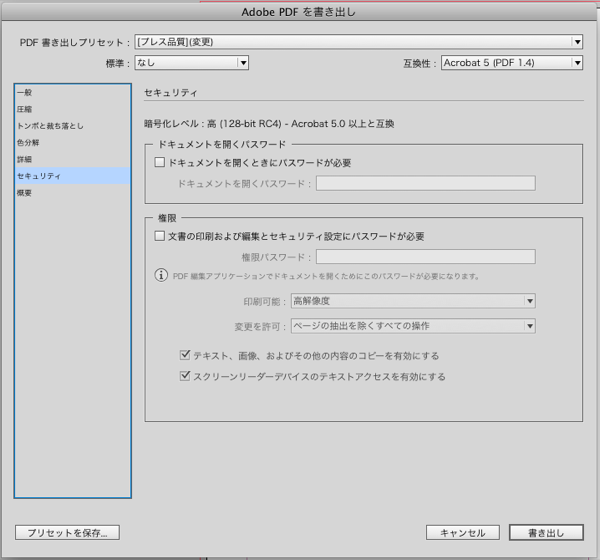600x560 pixels.
Task: Open 詳細 settings panel
Action: pyautogui.click(x=24, y=159)
